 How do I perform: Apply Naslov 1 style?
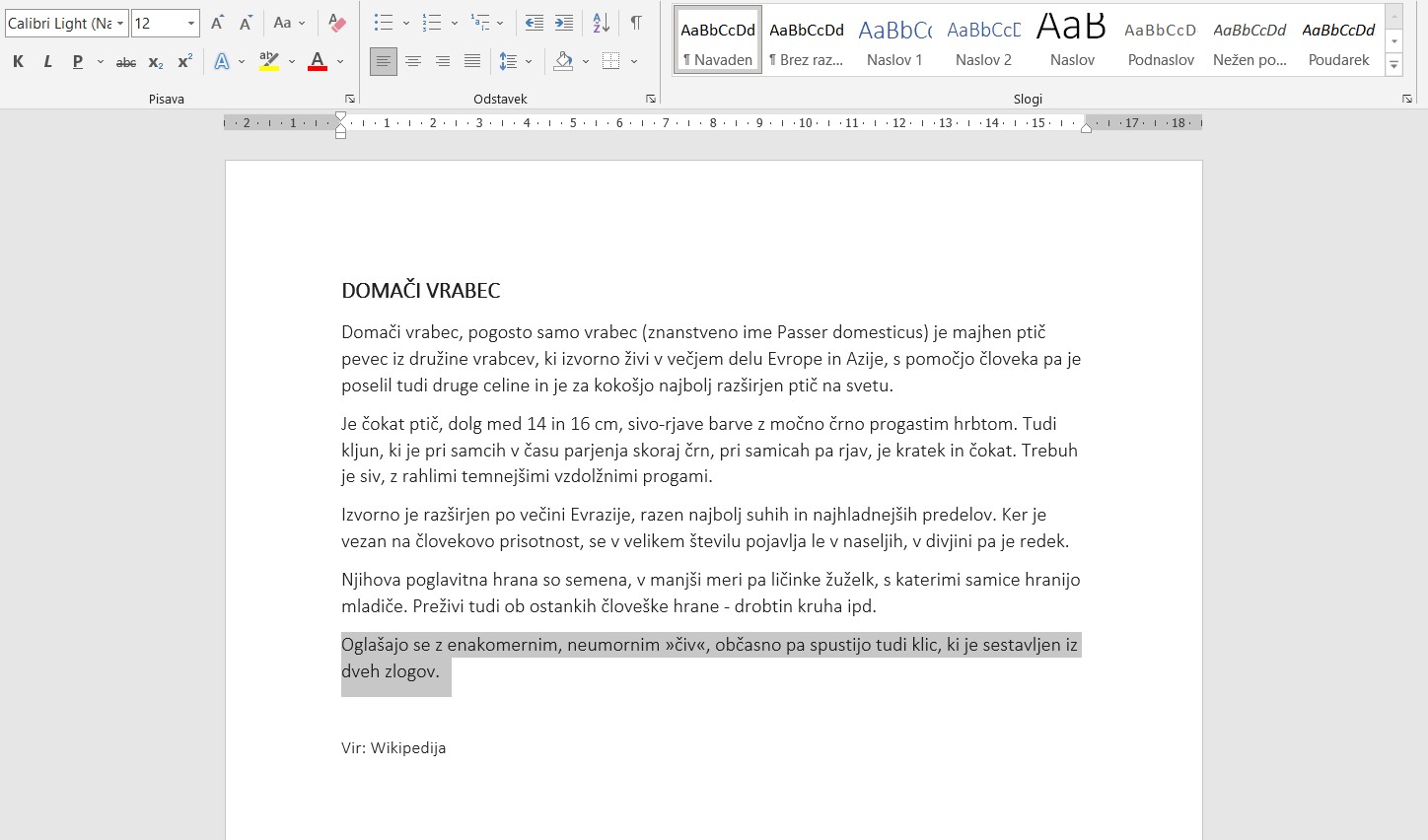coord(895,40)
